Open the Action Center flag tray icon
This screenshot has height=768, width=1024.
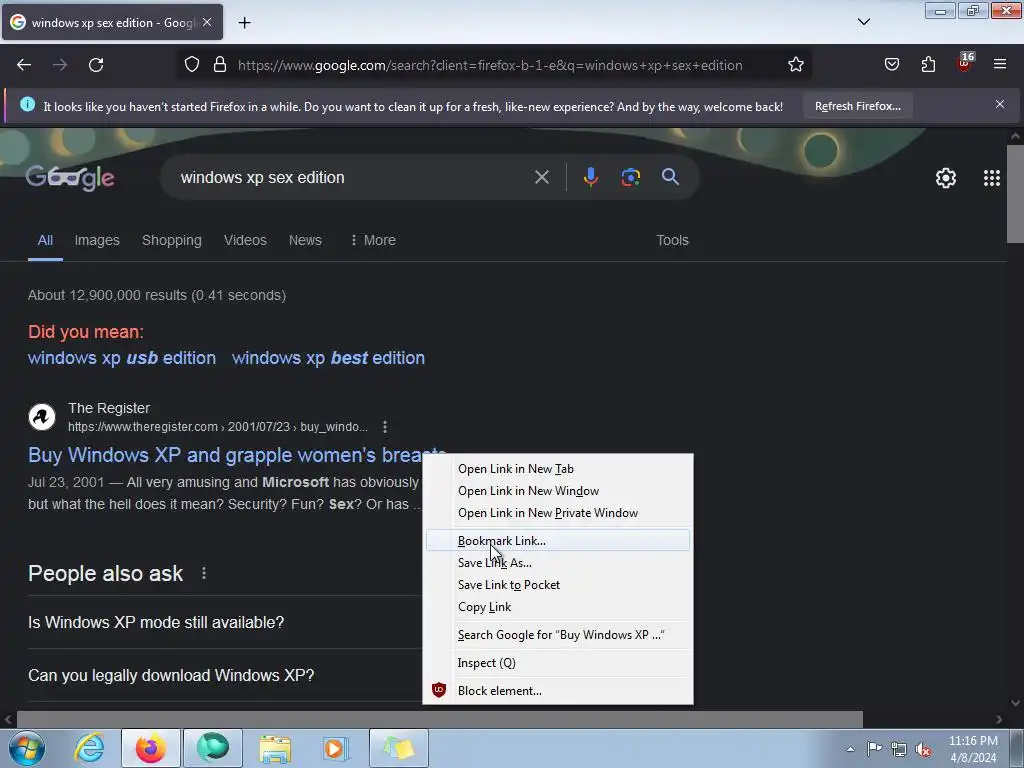(874, 749)
